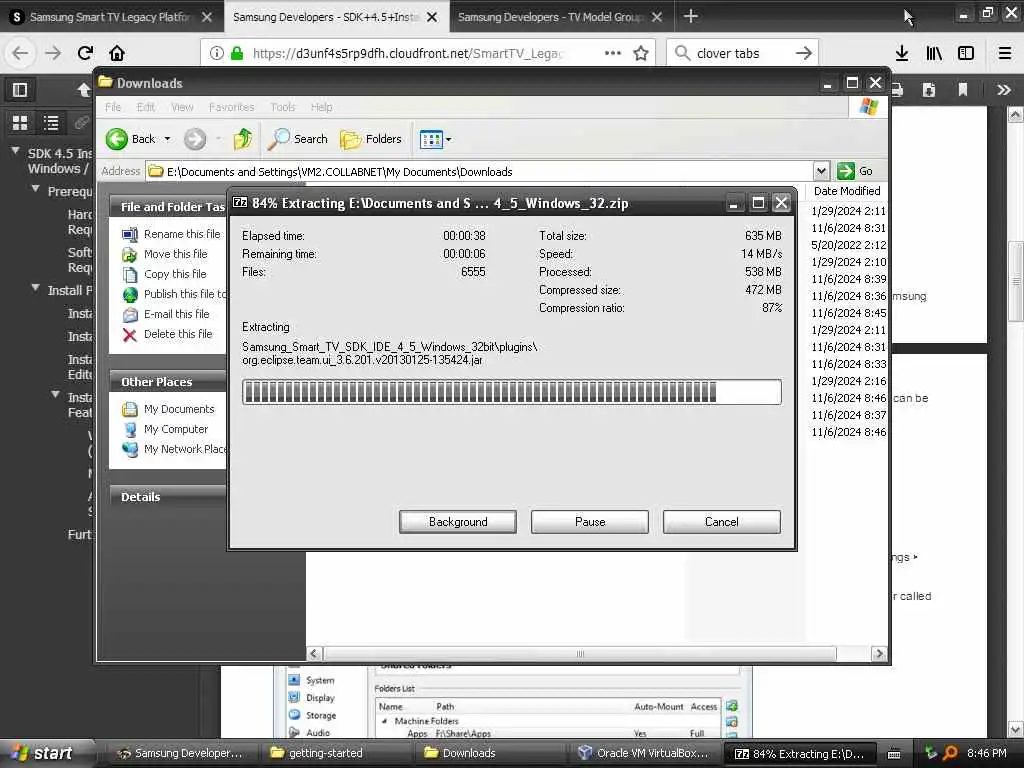1024x768 pixels.
Task: Open the Tools menu
Action: pyautogui.click(x=283, y=106)
